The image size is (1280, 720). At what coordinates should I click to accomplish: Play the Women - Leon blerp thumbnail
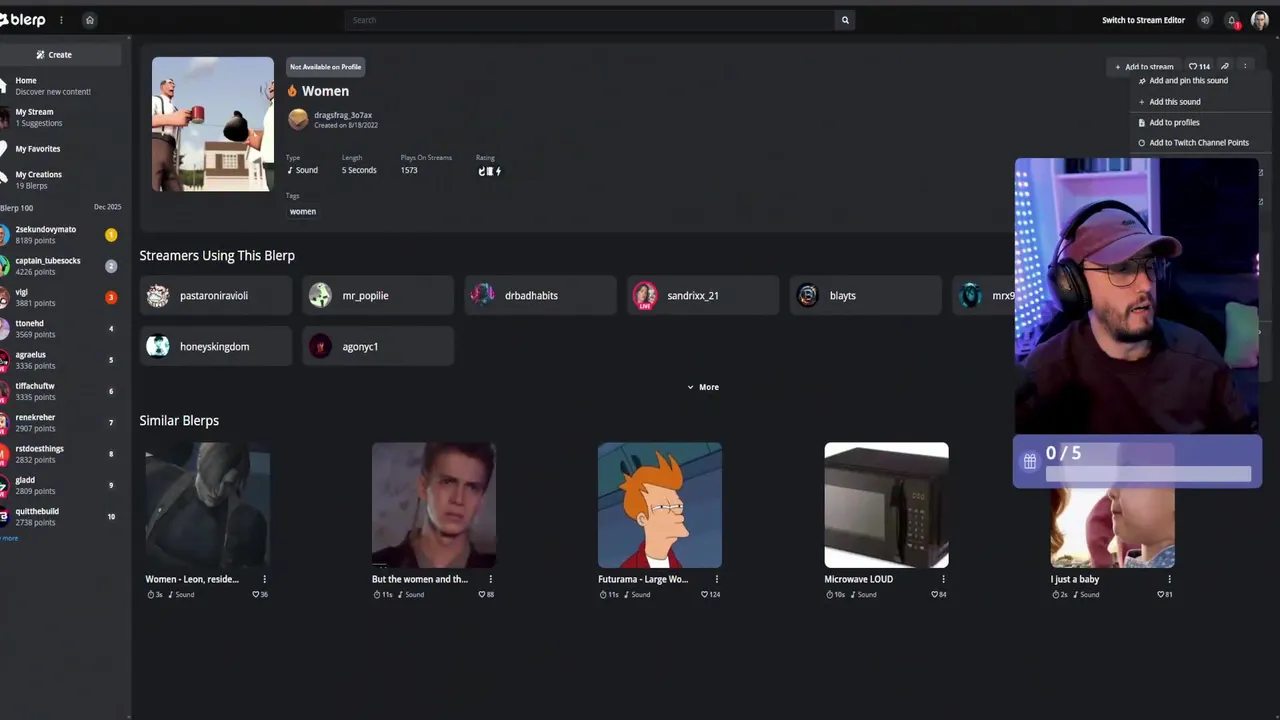point(208,505)
